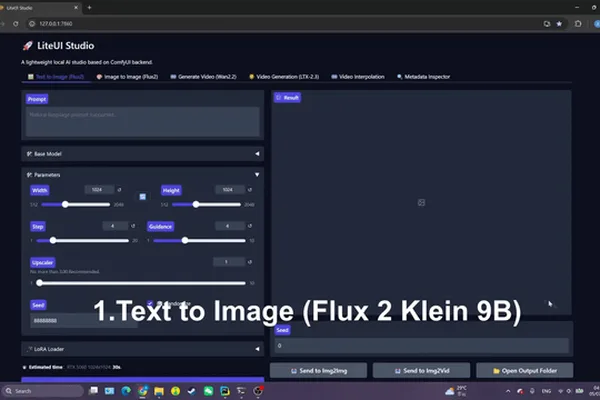Click the image placeholder icon in Result panel

click(x=421, y=202)
